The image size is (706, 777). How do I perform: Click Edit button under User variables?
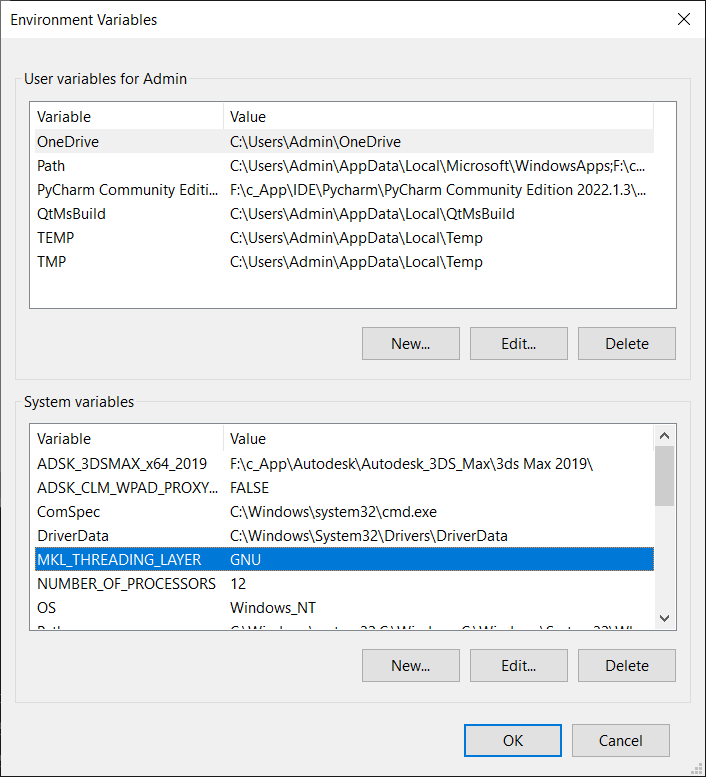click(x=518, y=343)
